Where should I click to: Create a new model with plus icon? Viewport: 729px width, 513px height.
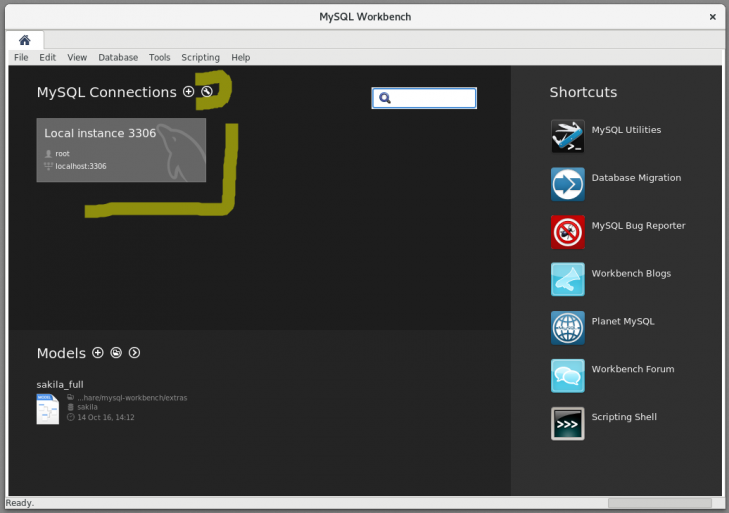point(98,353)
